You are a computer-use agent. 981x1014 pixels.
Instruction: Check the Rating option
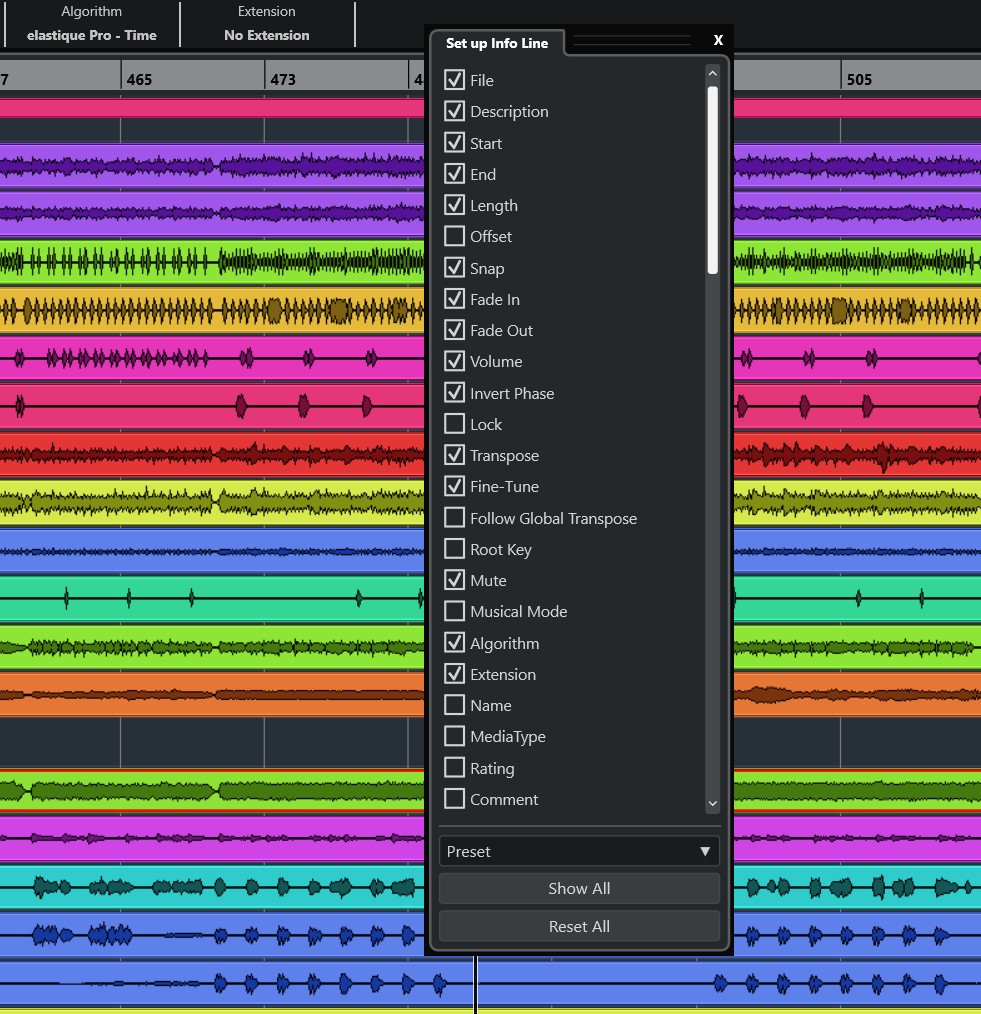(454, 768)
